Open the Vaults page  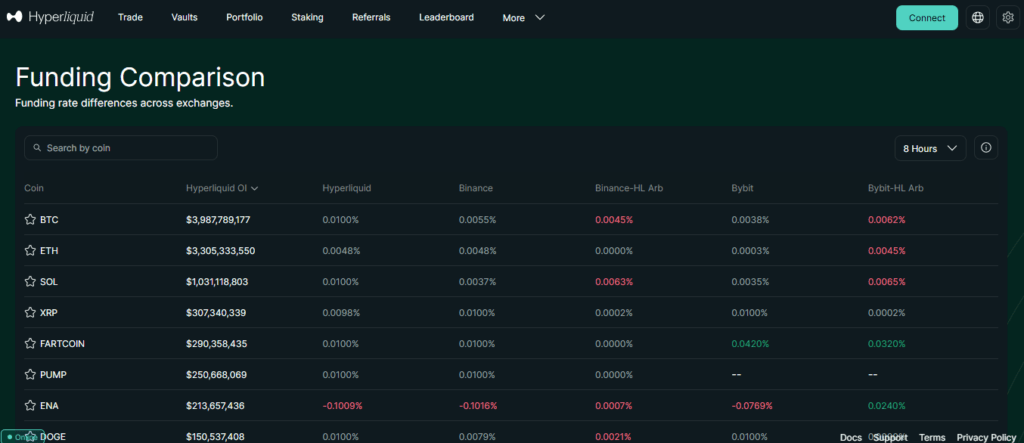(184, 18)
